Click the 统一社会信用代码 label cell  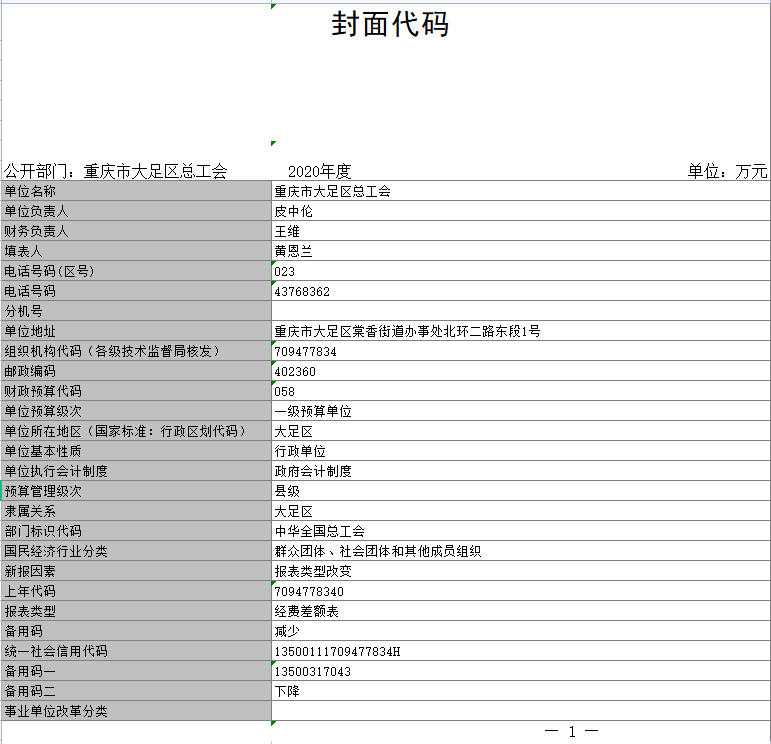pos(136,651)
